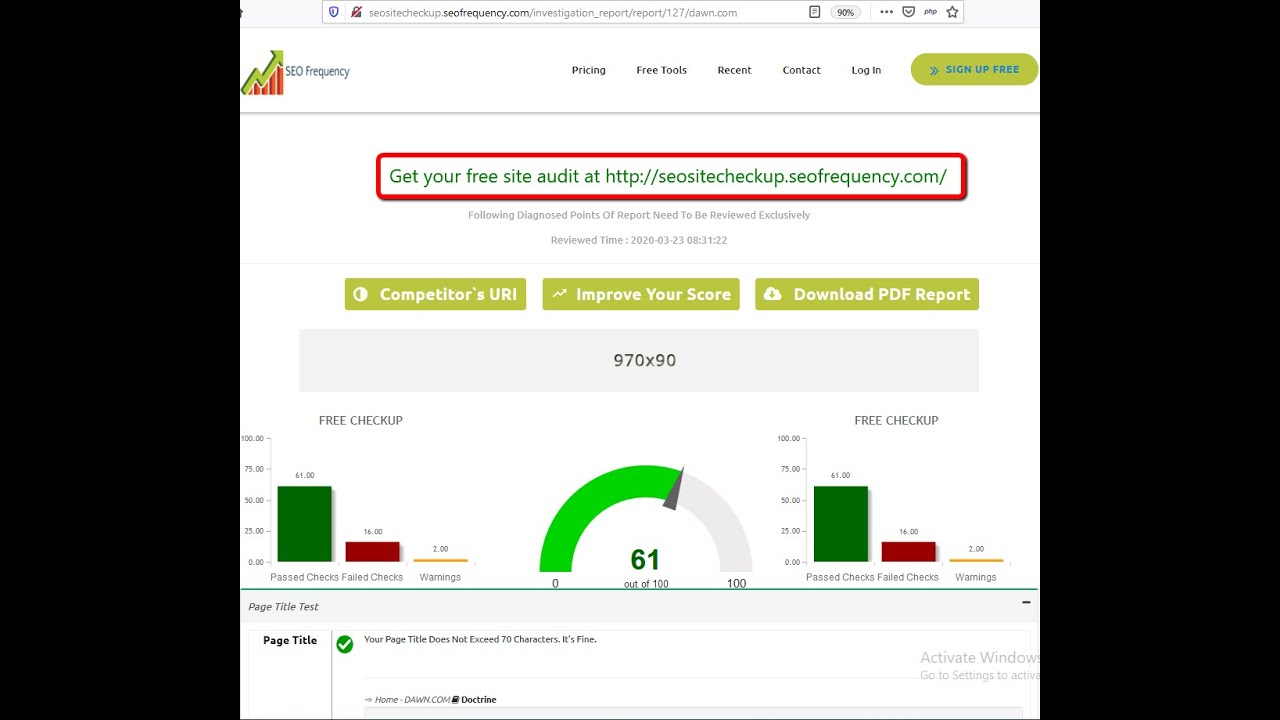Screen dimensions: 1280x720
Task: Click the red Failed Checks bar in left chart
Action: click(x=372, y=552)
